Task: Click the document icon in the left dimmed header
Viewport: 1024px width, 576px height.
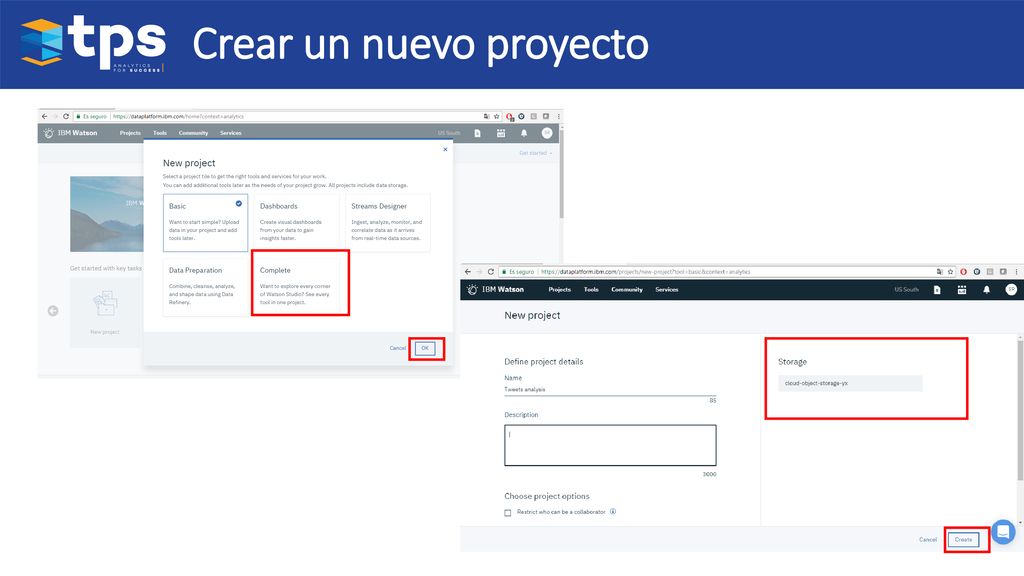Action: [x=477, y=133]
